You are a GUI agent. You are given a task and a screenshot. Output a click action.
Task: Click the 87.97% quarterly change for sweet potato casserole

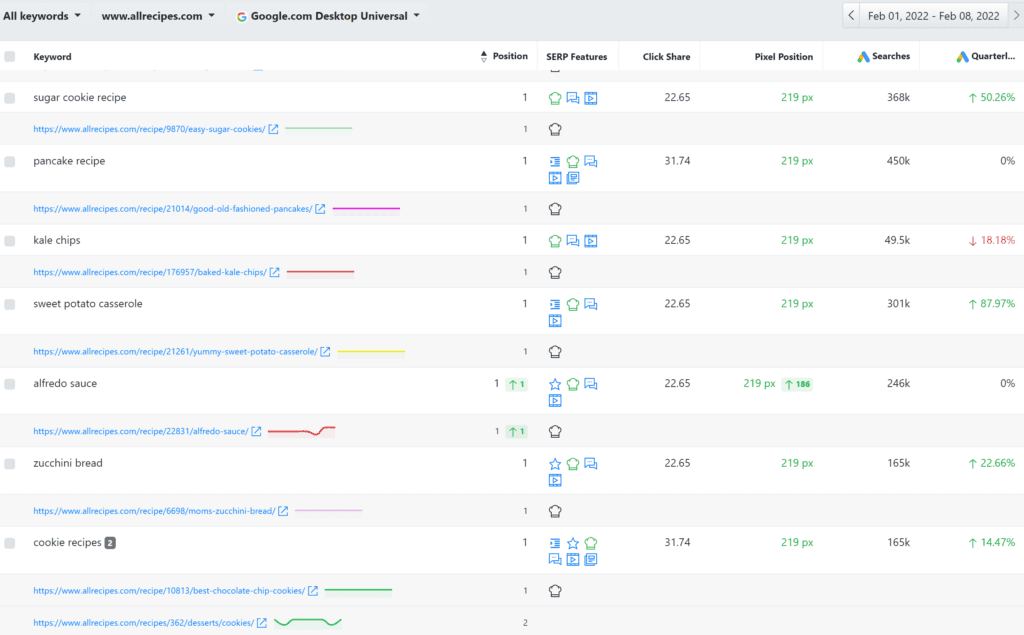click(991, 304)
